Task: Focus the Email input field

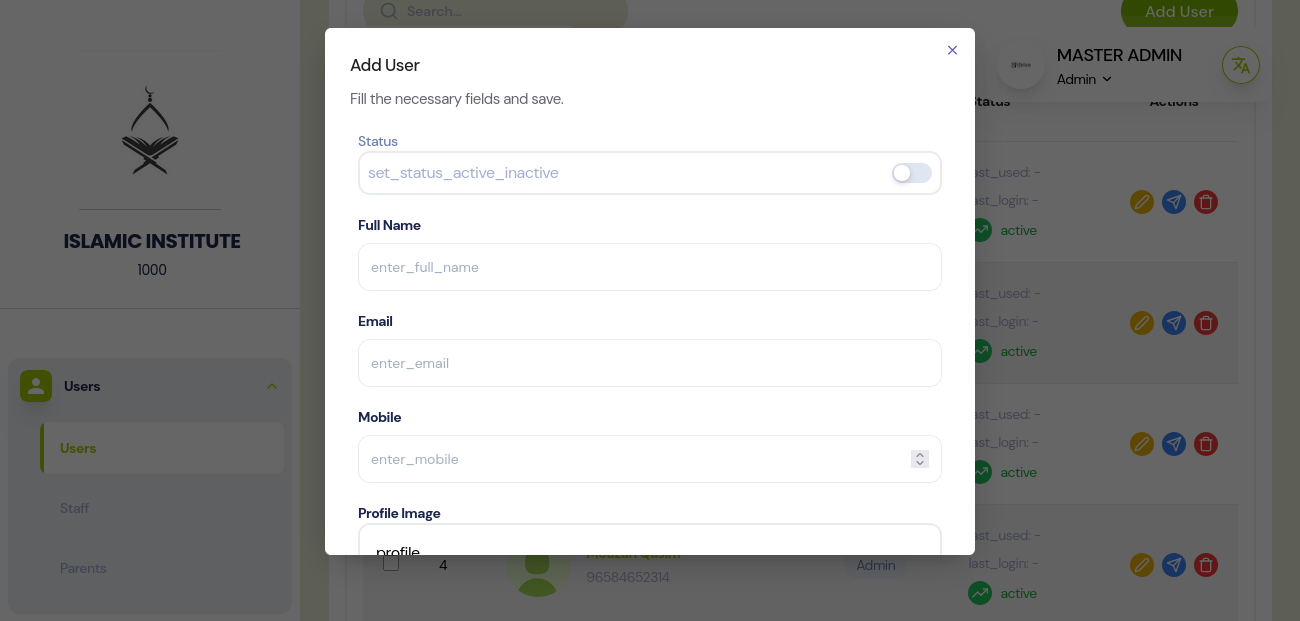Action: (649, 363)
